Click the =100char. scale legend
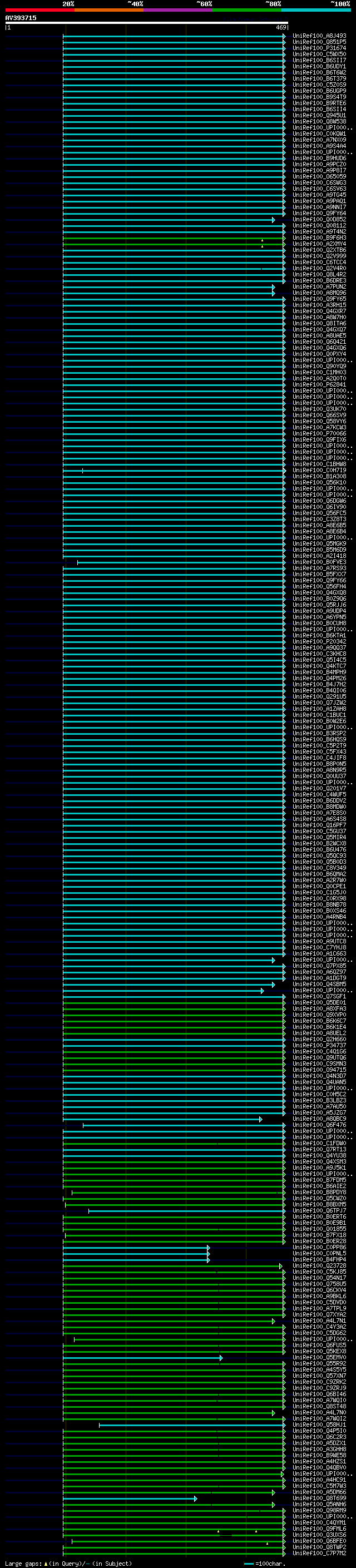The height and width of the screenshot is (1568, 356). point(264,1563)
